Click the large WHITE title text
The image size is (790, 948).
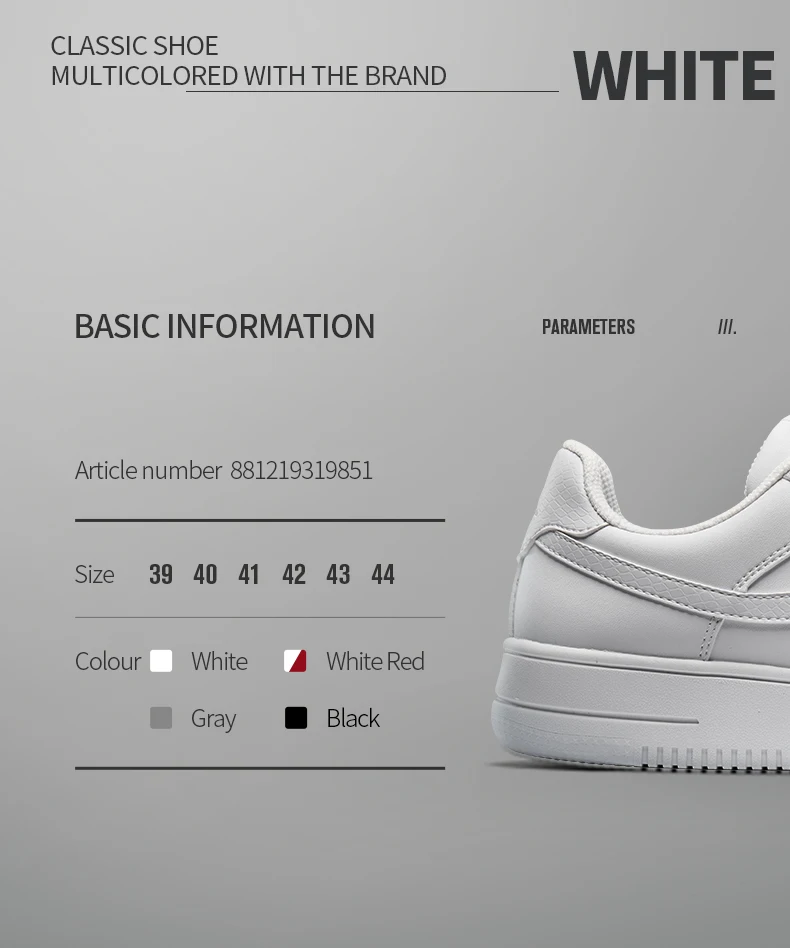click(674, 76)
